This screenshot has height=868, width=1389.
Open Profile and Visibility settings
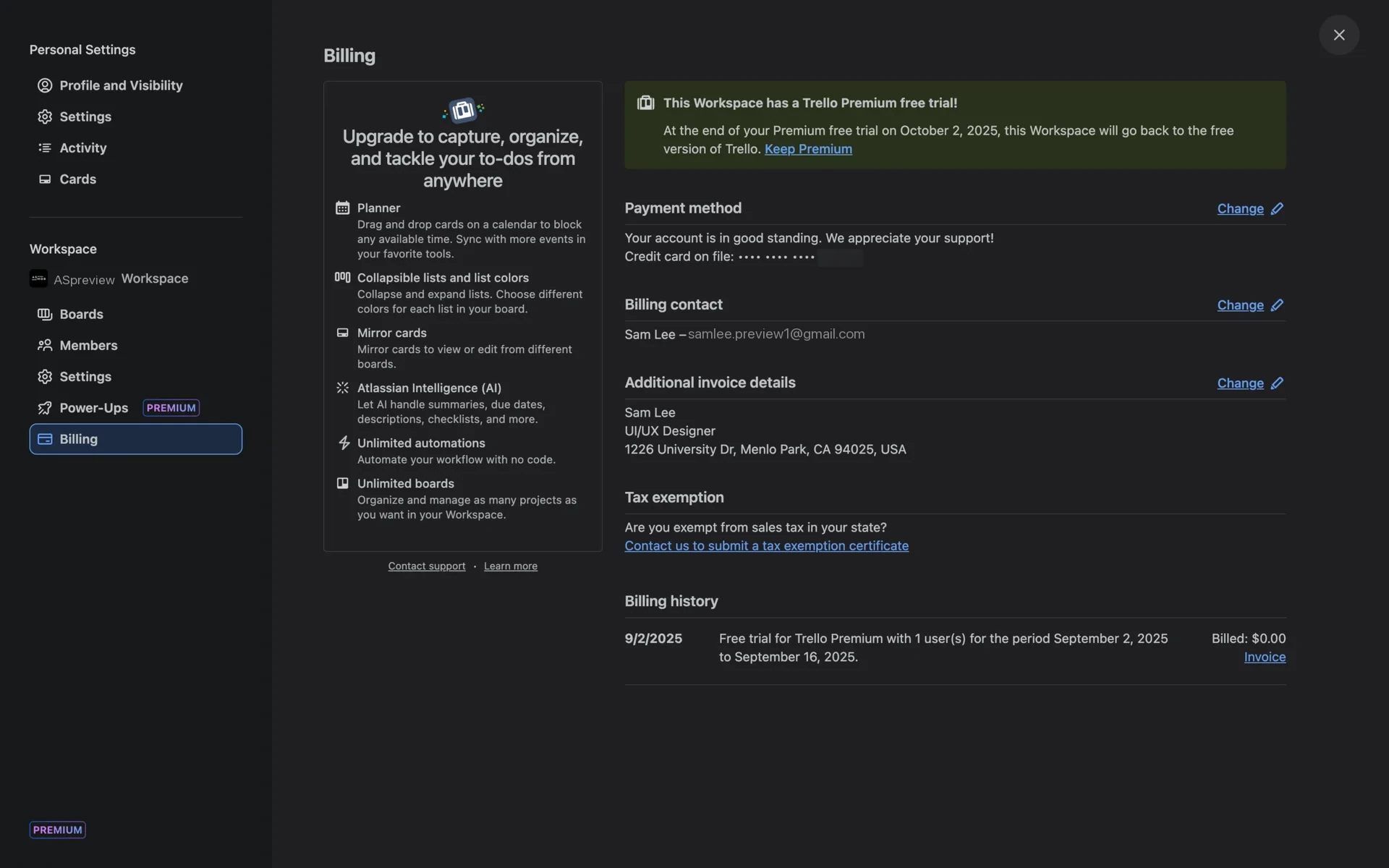point(136,85)
